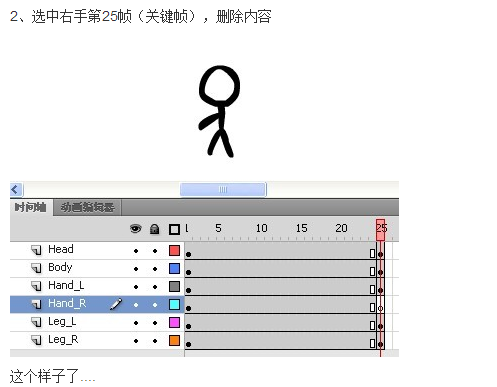Toggle lock dot of Hand_L layer
This screenshot has height=387, width=497.
click(155, 287)
